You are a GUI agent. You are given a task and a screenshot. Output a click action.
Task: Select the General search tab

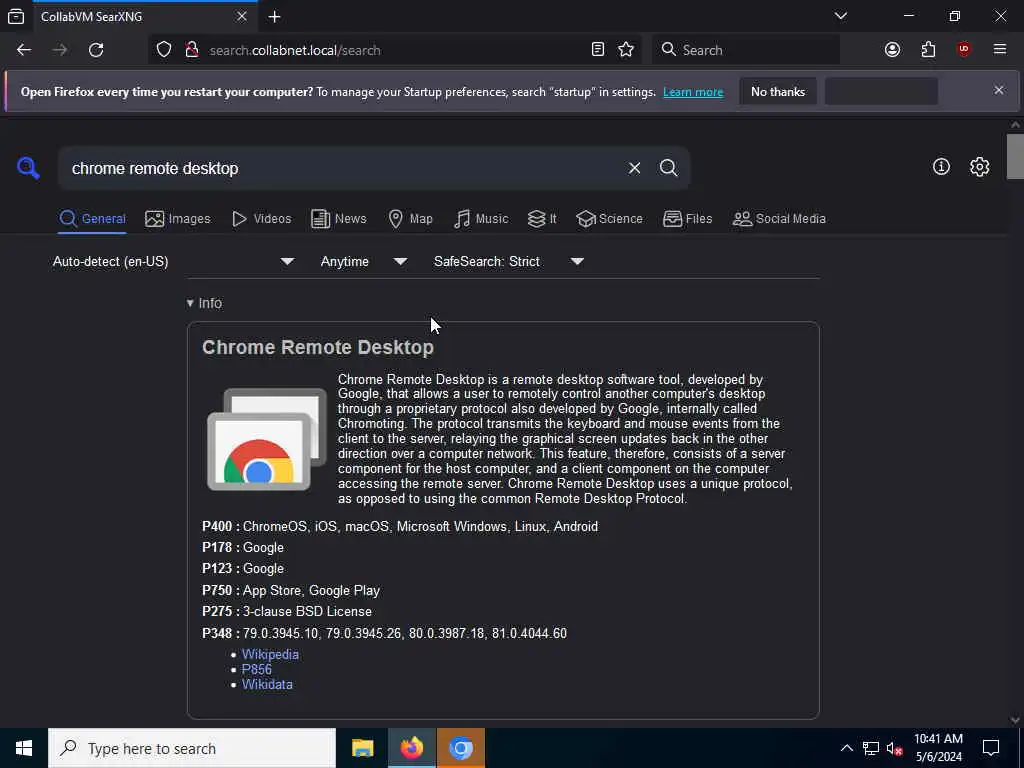[93, 219]
